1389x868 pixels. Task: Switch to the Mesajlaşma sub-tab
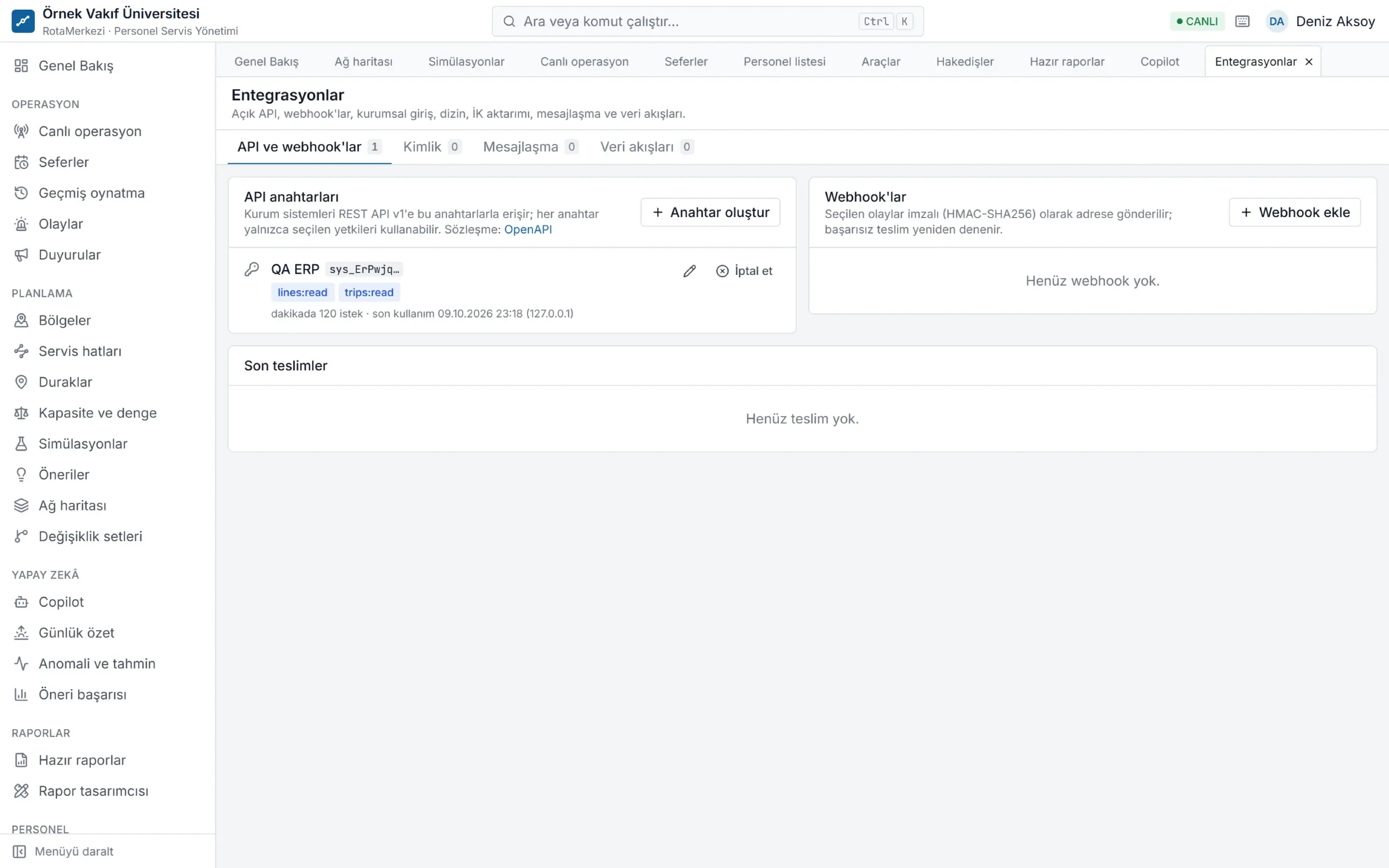(x=530, y=147)
